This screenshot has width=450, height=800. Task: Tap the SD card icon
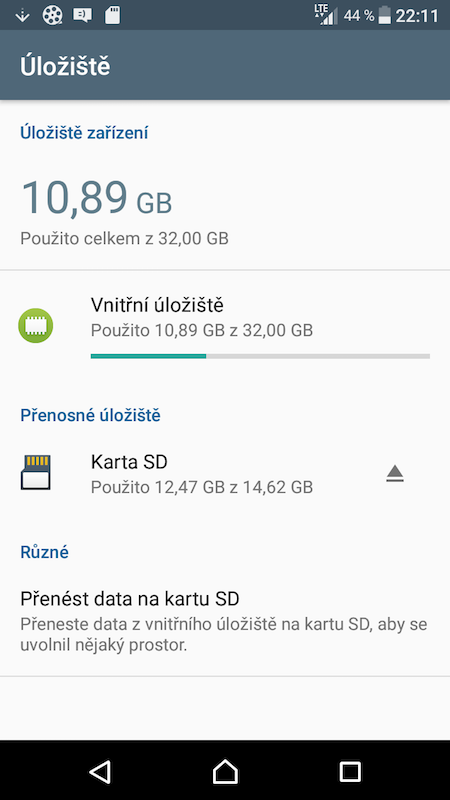[x=36, y=473]
